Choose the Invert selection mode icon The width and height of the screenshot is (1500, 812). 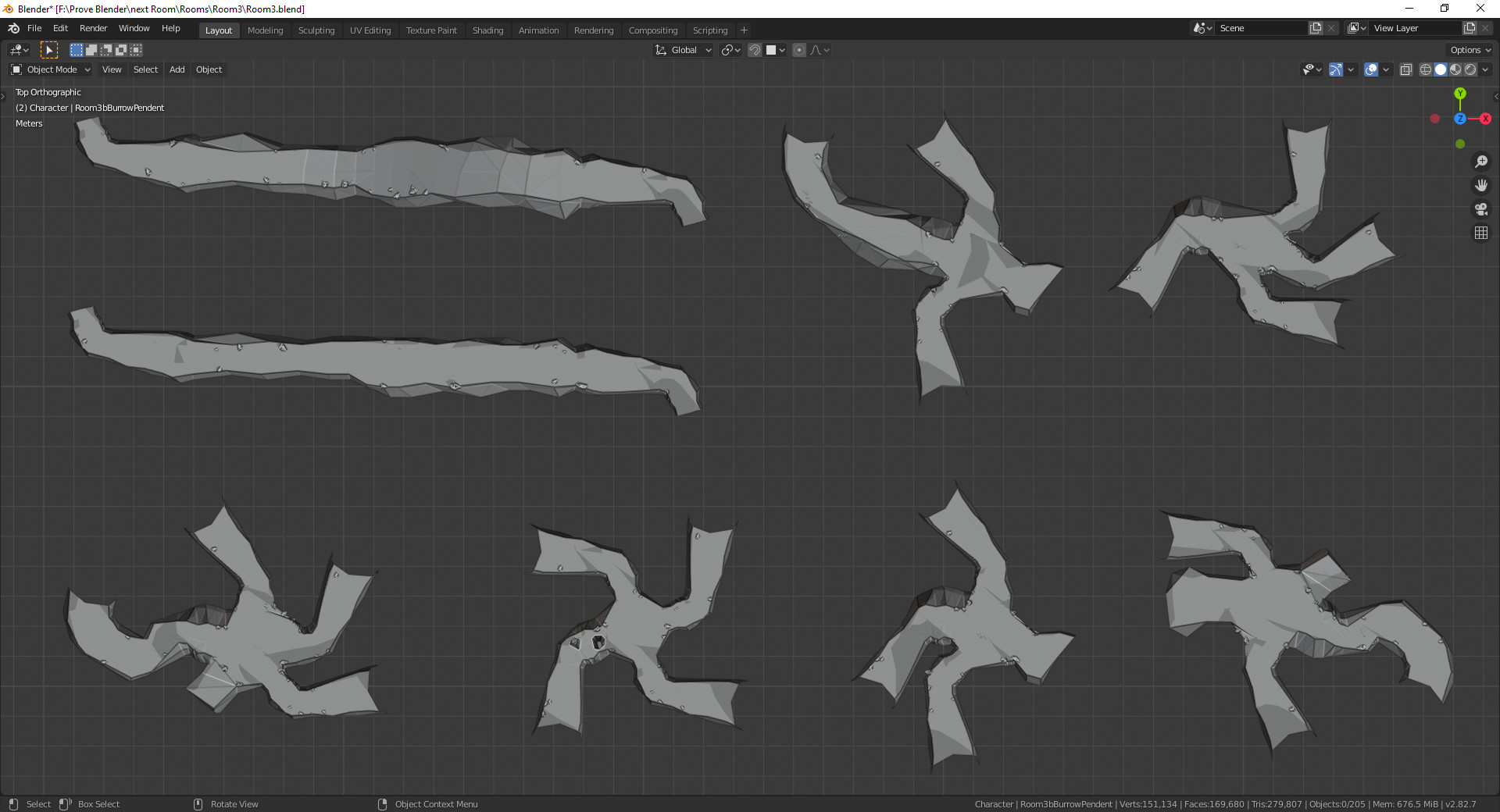(121, 50)
